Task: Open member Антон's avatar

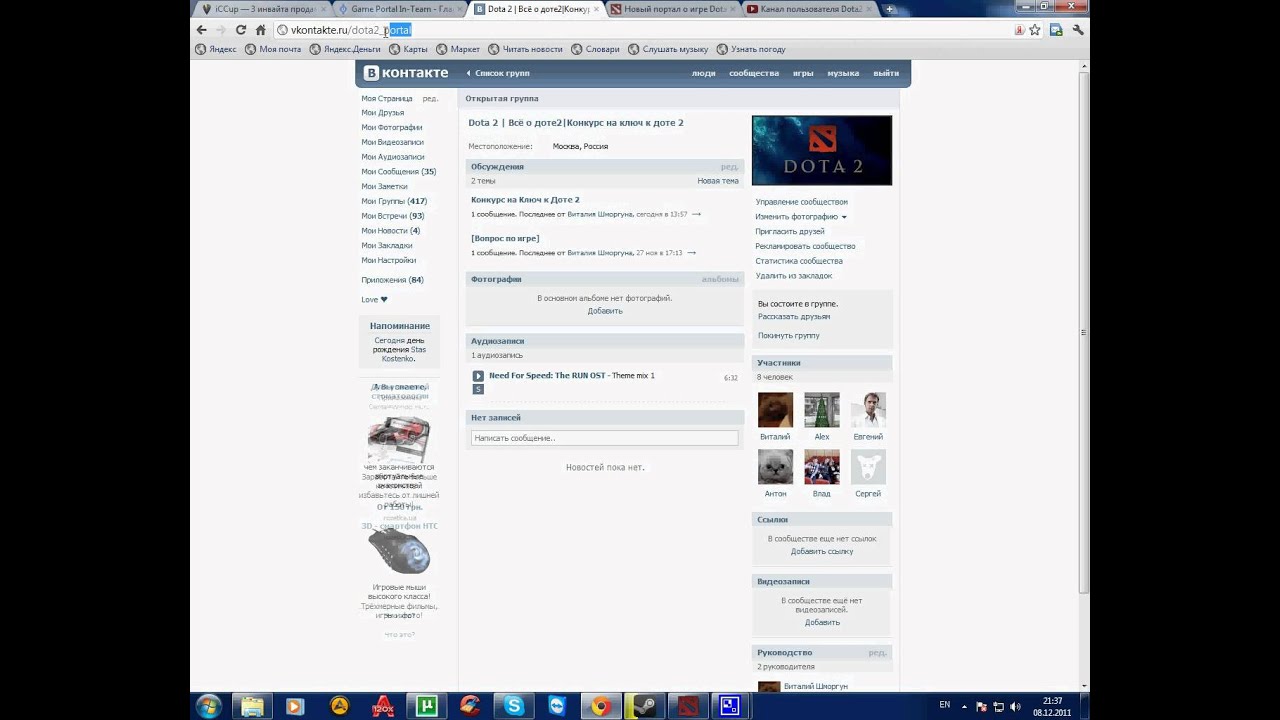Action: tap(775, 467)
